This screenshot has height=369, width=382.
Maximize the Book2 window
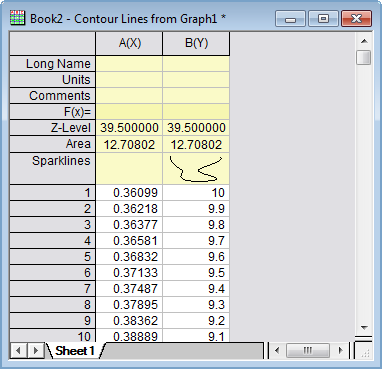coord(323,18)
